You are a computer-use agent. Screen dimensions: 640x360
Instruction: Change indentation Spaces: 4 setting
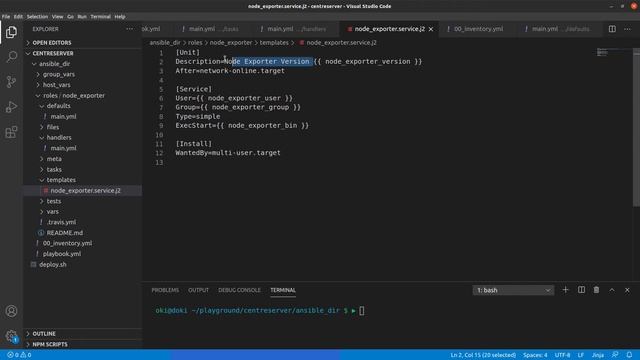point(535,355)
